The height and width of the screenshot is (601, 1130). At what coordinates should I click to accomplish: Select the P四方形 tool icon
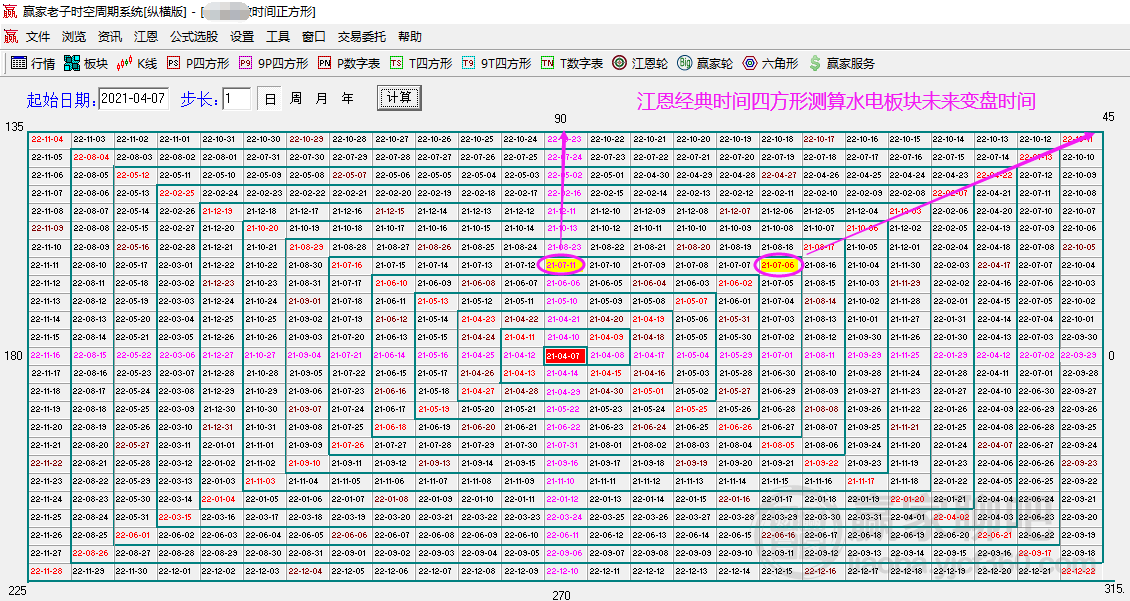[173, 63]
